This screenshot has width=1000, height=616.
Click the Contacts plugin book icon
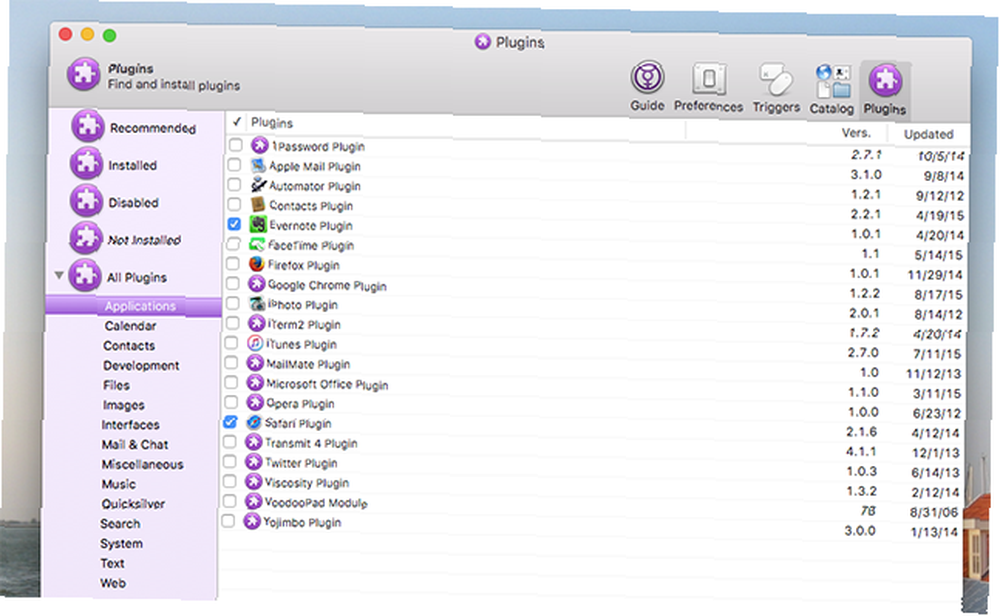258,205
